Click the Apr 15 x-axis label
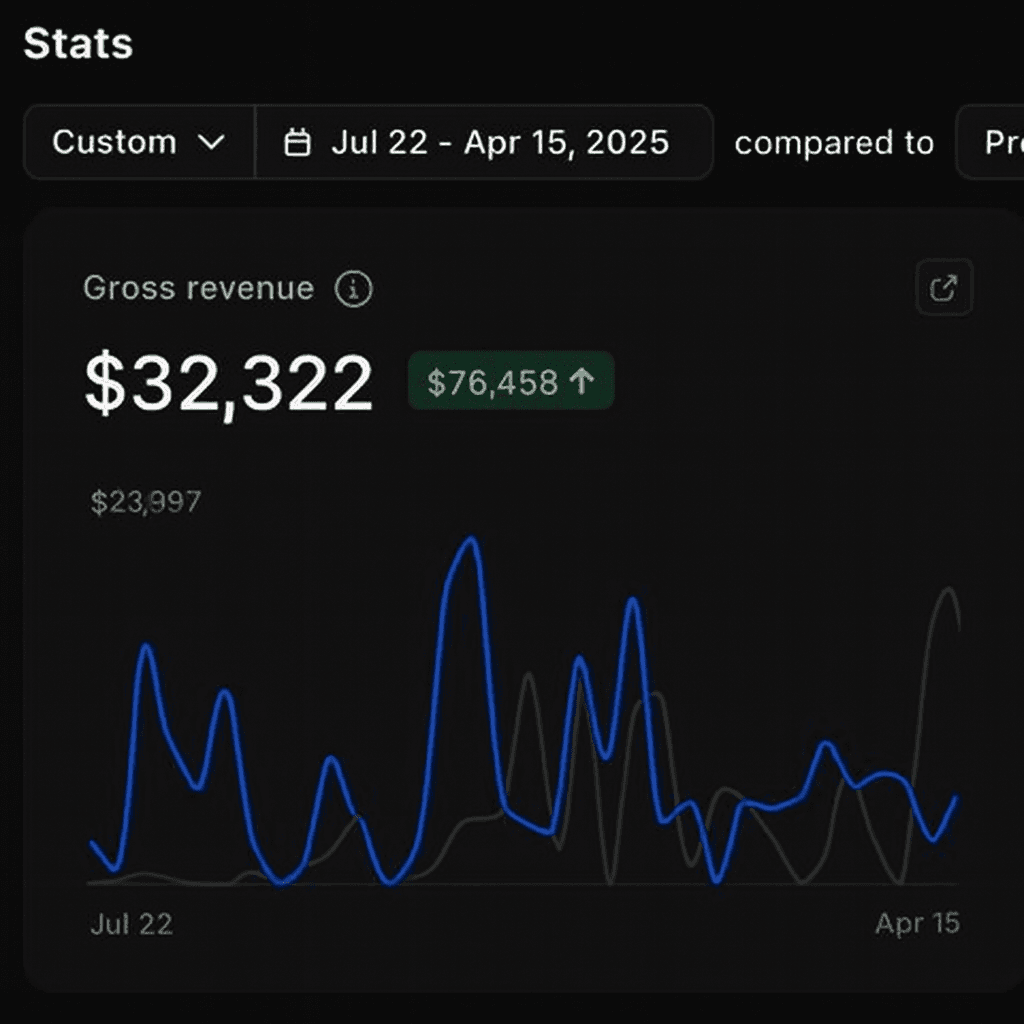Viewport: 1024px width, 1024px height. click(x=917, y=924)
